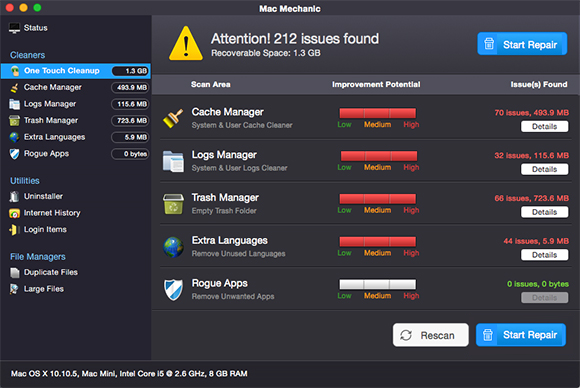Open Details for Cache Manager issues
This screenshot has width=580, height=388.
pos(544,126)
